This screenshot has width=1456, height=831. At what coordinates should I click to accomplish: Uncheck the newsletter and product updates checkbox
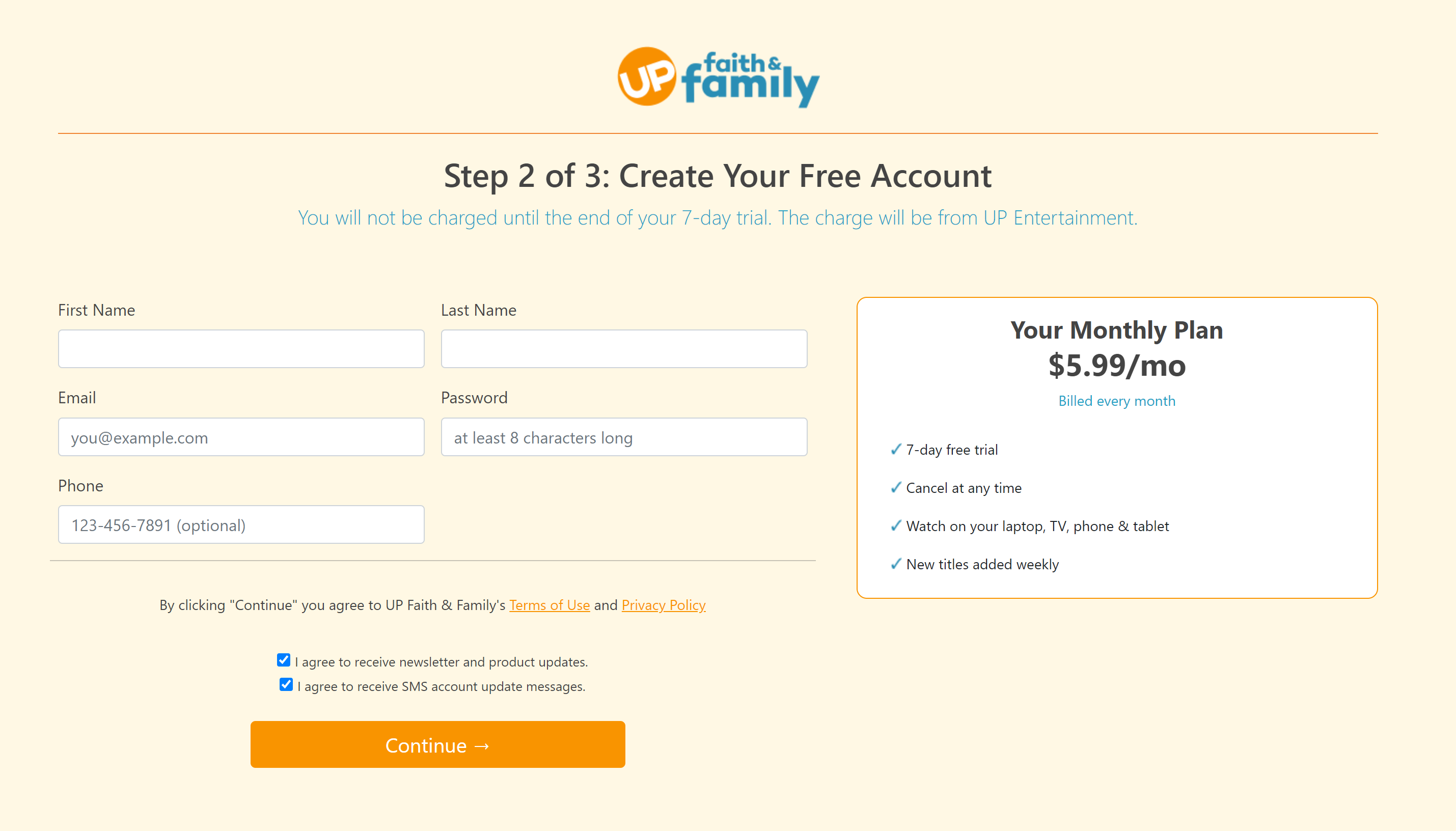284,660
